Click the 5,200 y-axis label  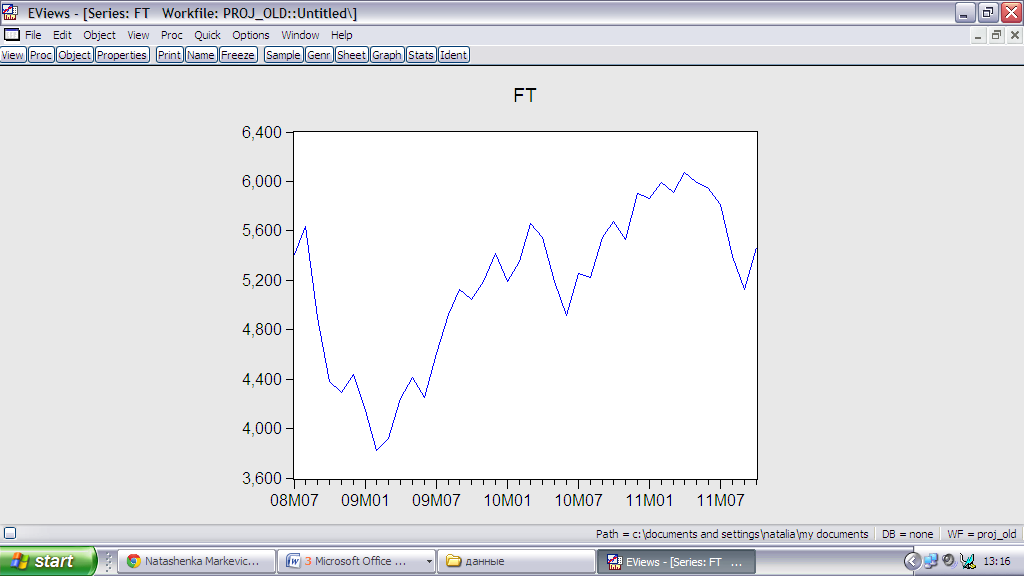261,281
